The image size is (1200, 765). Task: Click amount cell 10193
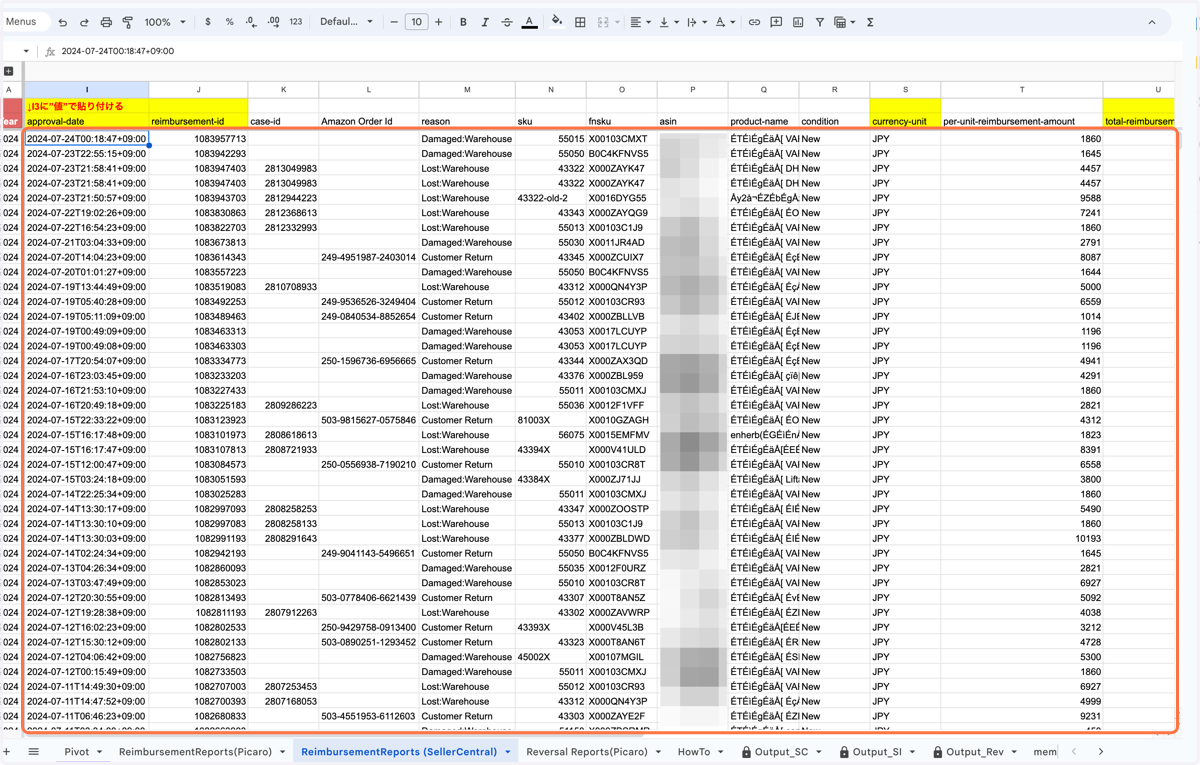tap(1022, 538)
